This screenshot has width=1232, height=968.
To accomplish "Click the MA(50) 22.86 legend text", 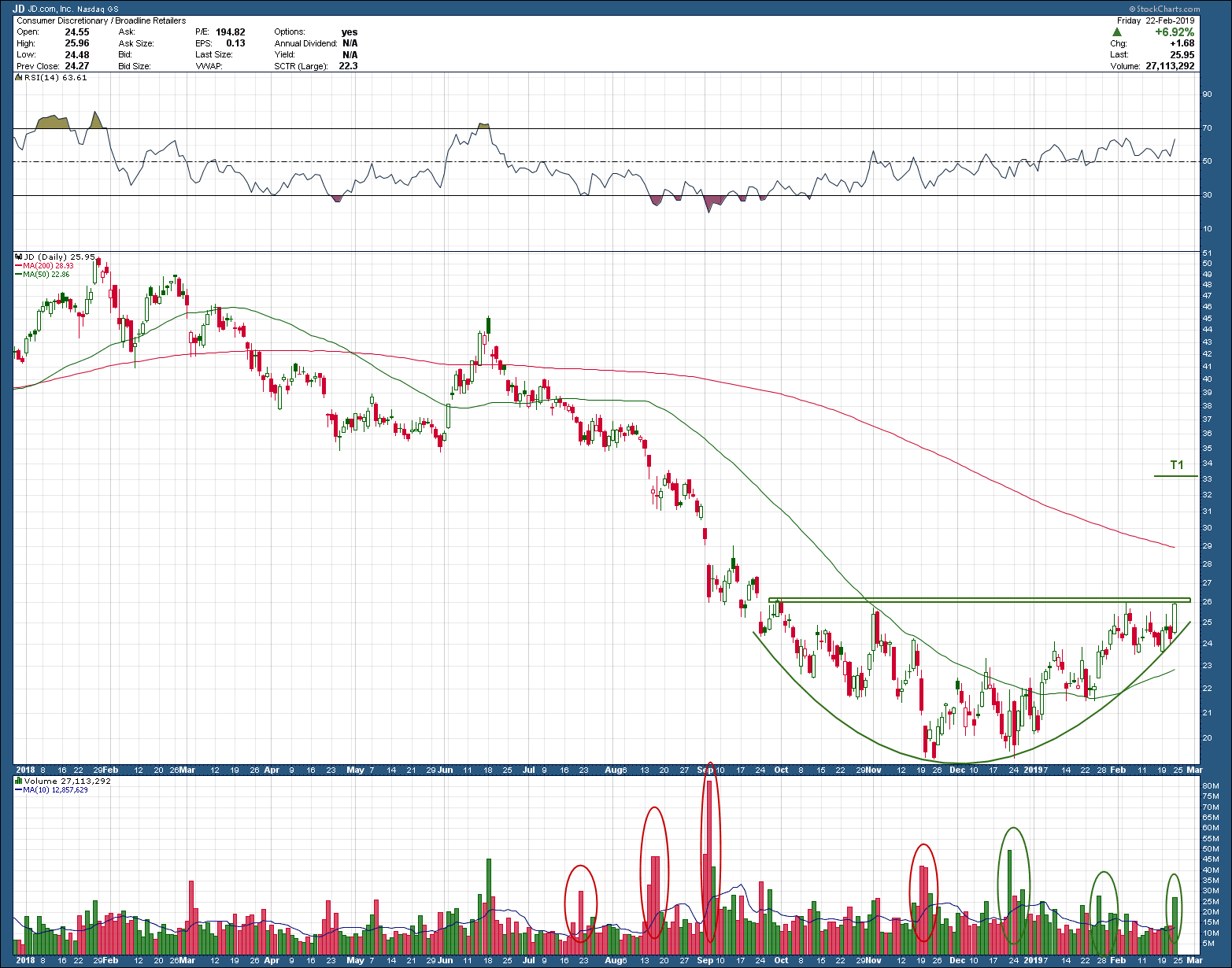I will (x=46, y=275).
